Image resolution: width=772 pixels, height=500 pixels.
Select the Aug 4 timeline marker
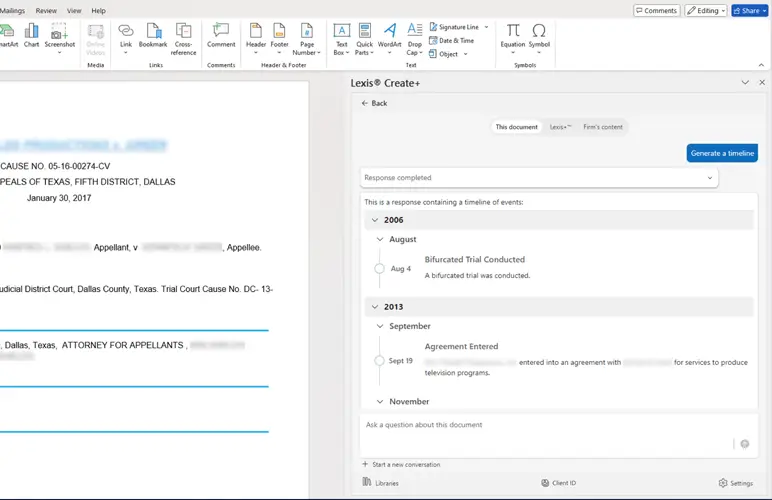pos(379,269)
